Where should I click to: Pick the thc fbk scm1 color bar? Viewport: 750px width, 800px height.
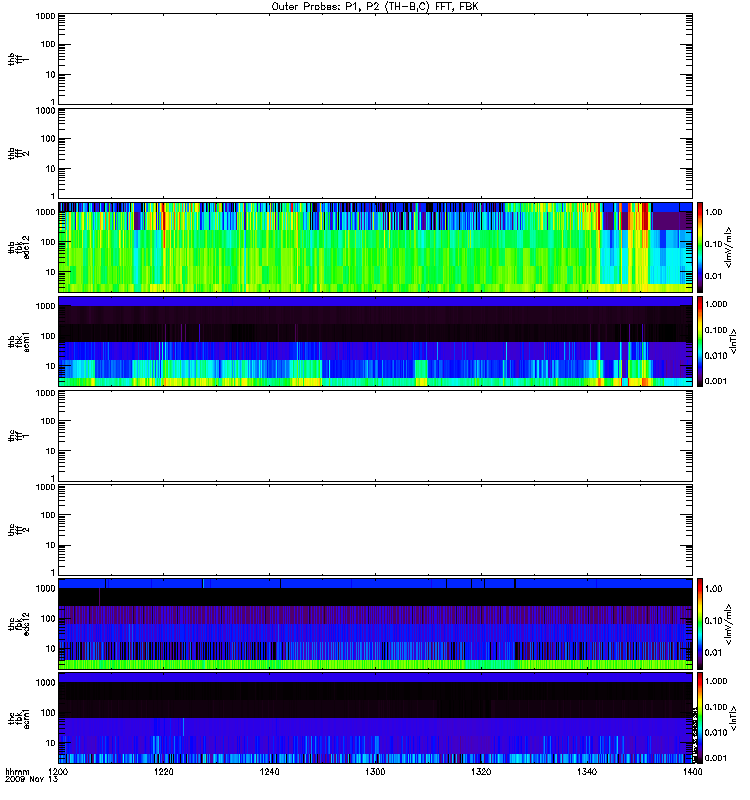[700, 718]
